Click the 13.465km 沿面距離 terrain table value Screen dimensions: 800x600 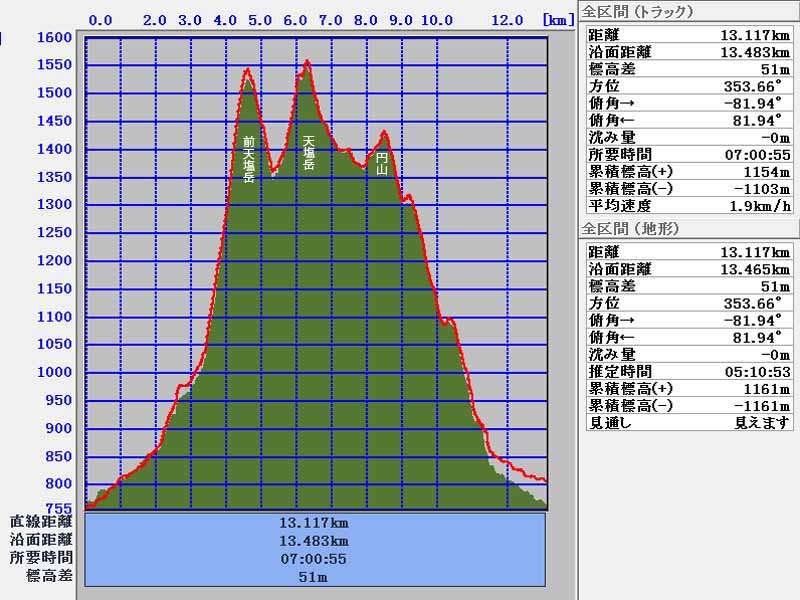click(755, 269)
